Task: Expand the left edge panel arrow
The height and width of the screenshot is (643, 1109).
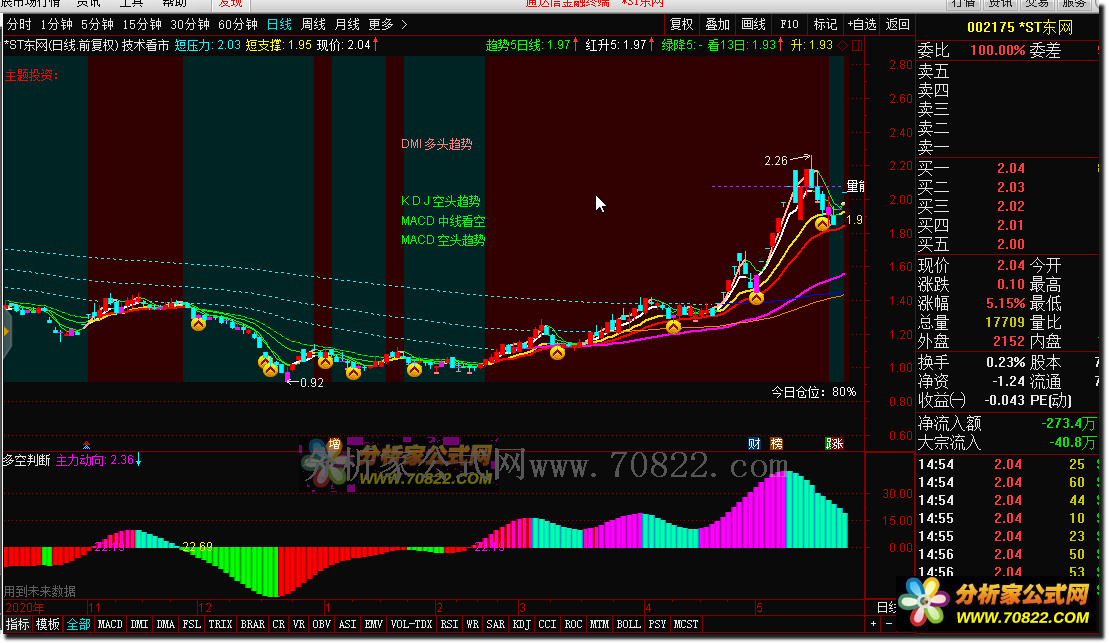Action: click(6, 332)
